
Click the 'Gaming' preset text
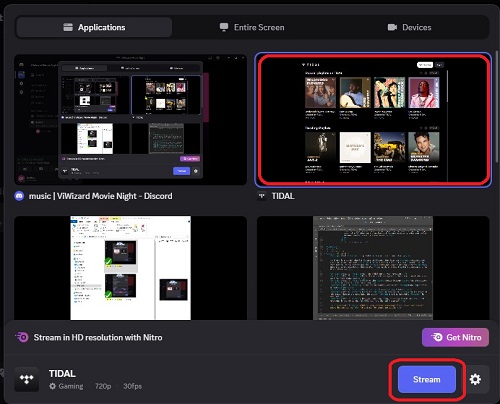coord(71,386)
